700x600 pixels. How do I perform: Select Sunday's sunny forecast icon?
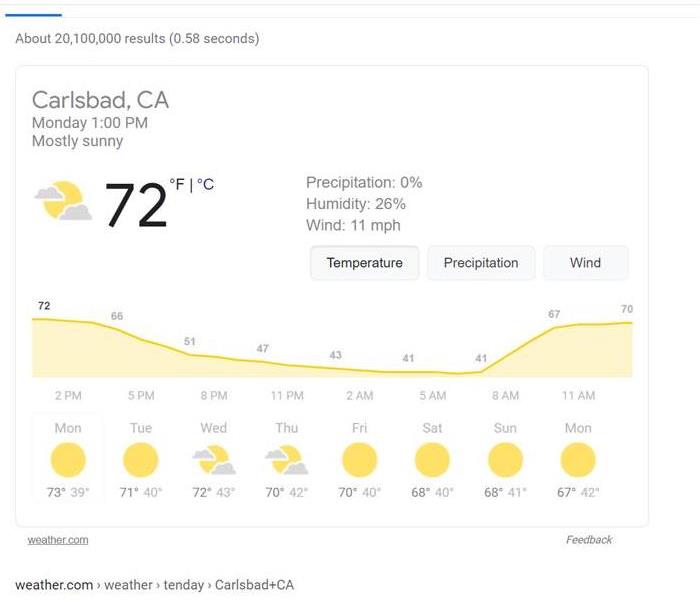click(x=505, y=460)
